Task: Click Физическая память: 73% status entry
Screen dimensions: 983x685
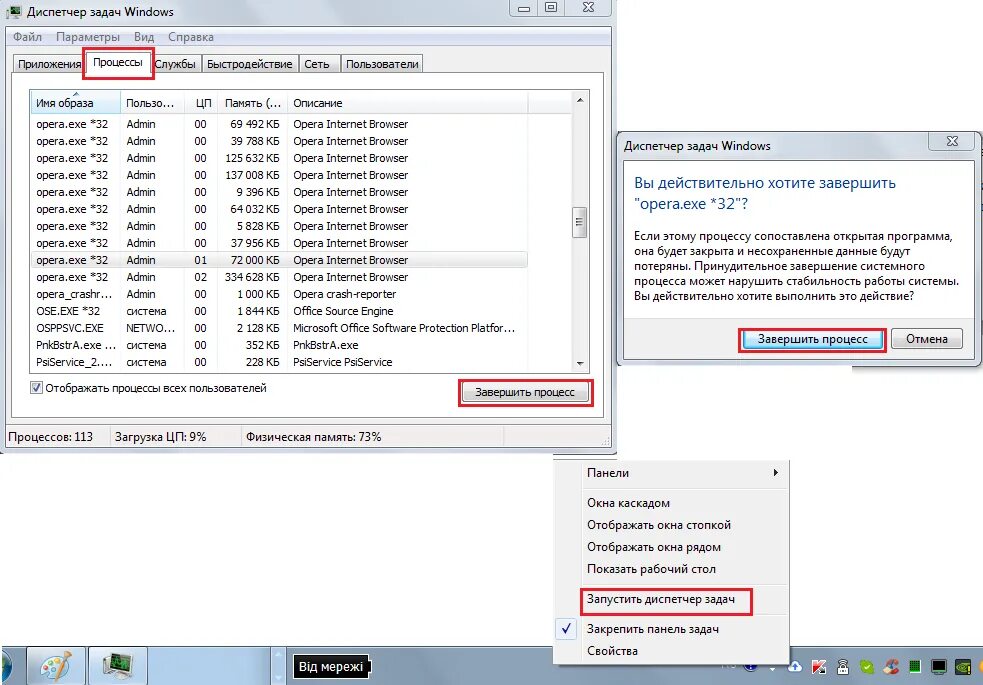Action: [x=313, y=437]
